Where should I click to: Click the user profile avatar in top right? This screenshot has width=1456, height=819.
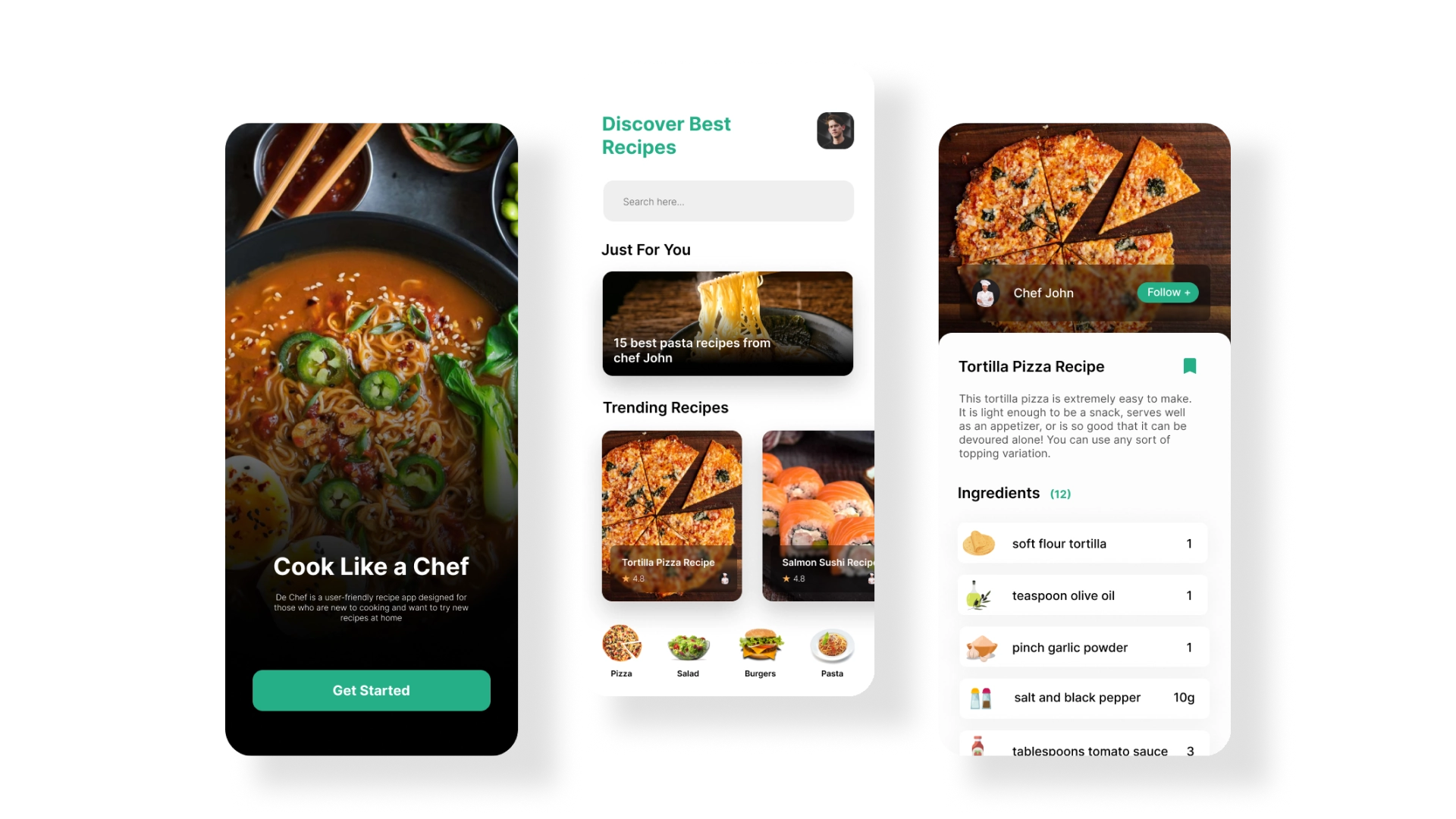(x=834, y=131)
